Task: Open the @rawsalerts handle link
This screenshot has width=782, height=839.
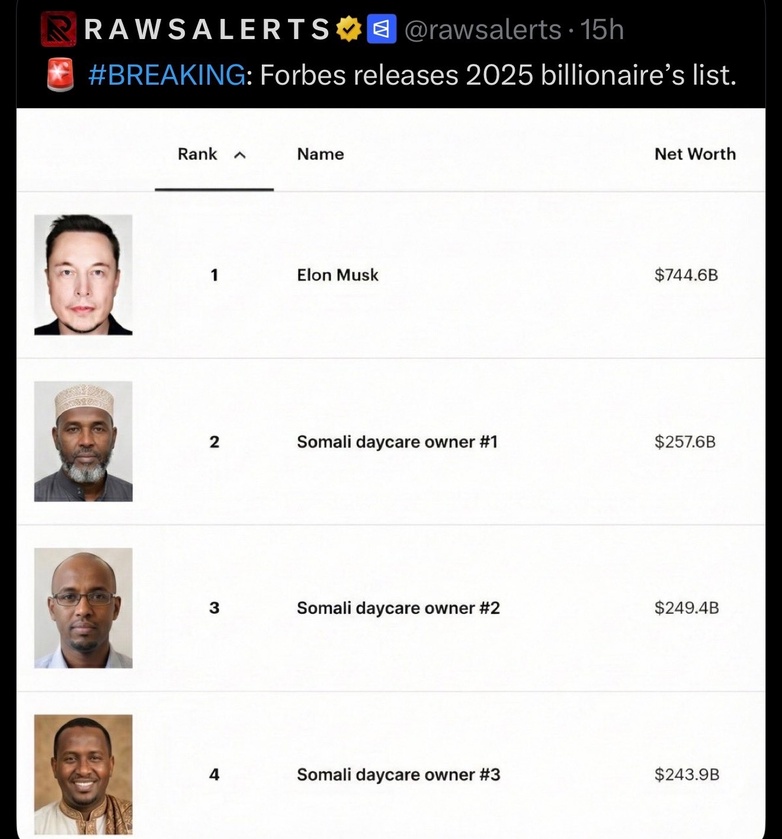Action: 482,30
